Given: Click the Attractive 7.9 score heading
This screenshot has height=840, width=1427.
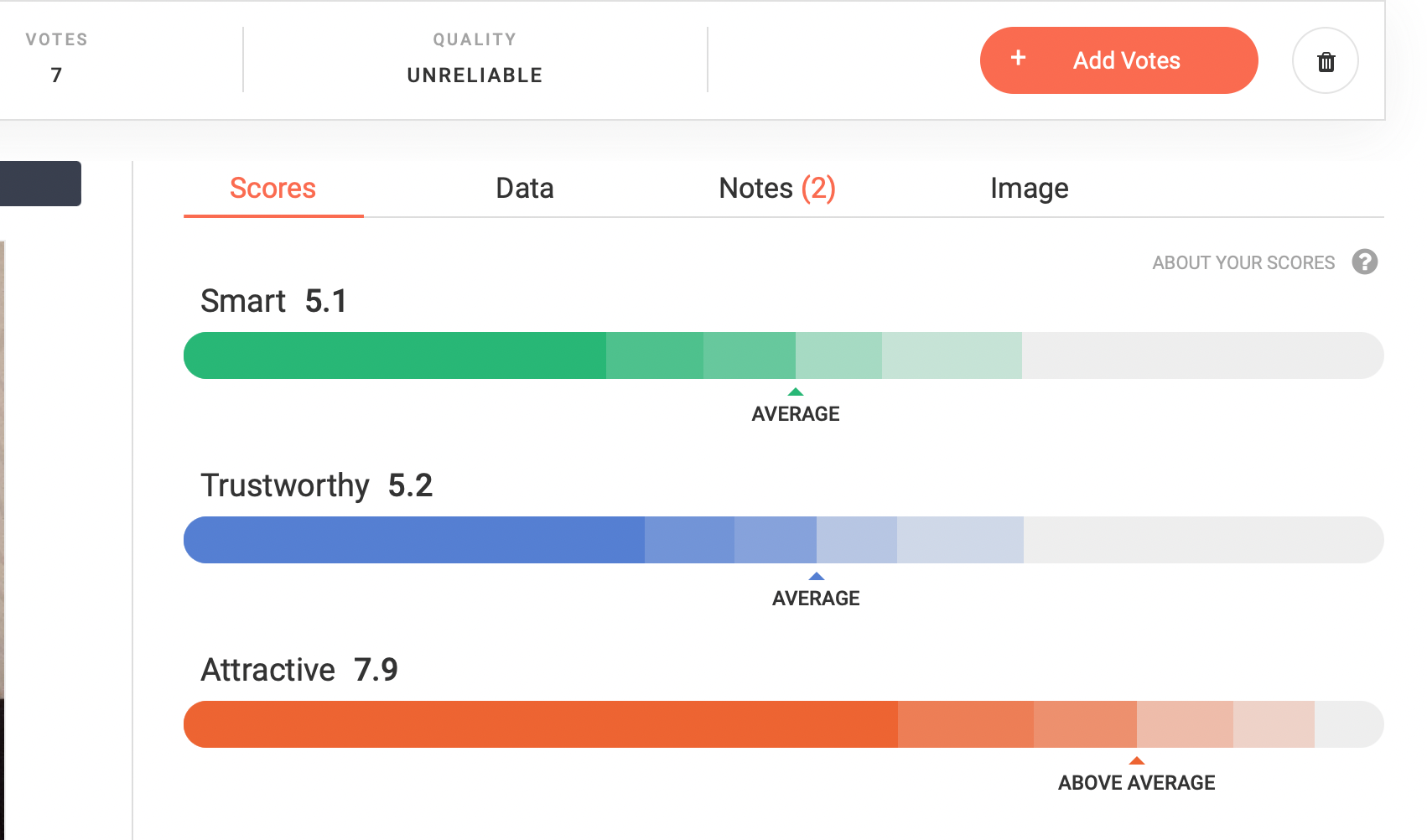Looking at the screenshot, I should pos(299,670).
